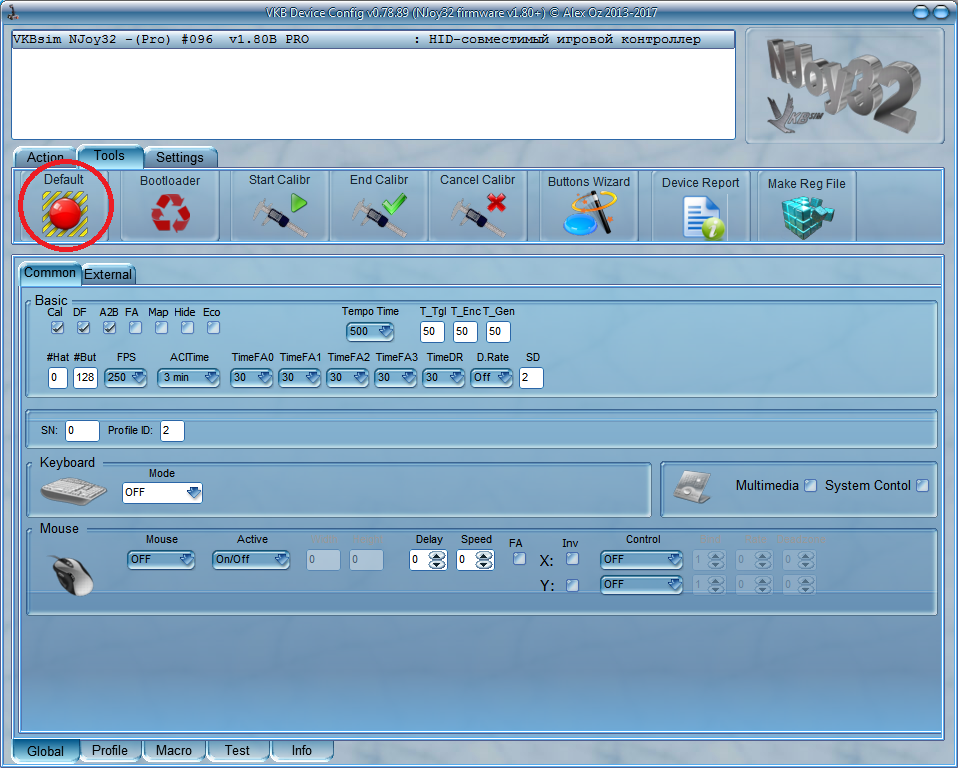Switch to the Settings tab
The width and height of the screenshot is (958, 768).
click(x=180, y=158)
